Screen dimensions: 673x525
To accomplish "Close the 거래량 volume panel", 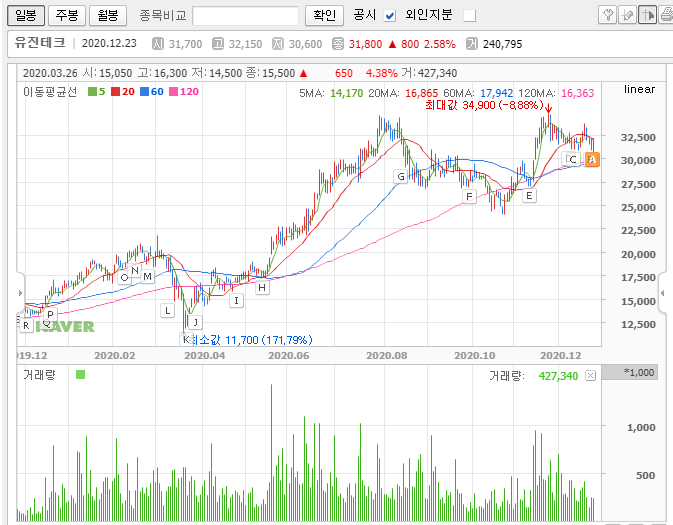I will [591, 376].
